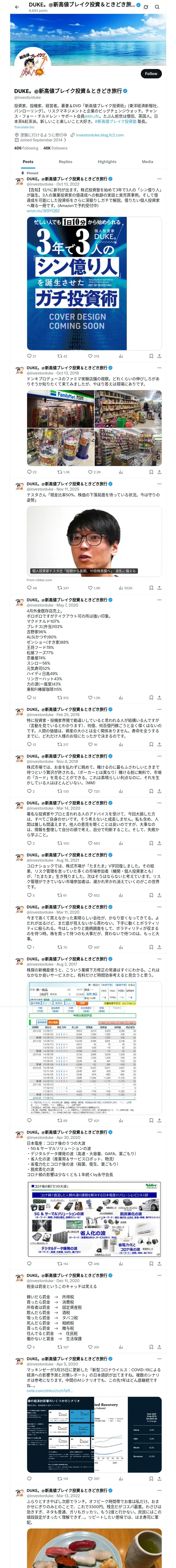Click the circular Grok icon beside search

(x=146, y=7)
